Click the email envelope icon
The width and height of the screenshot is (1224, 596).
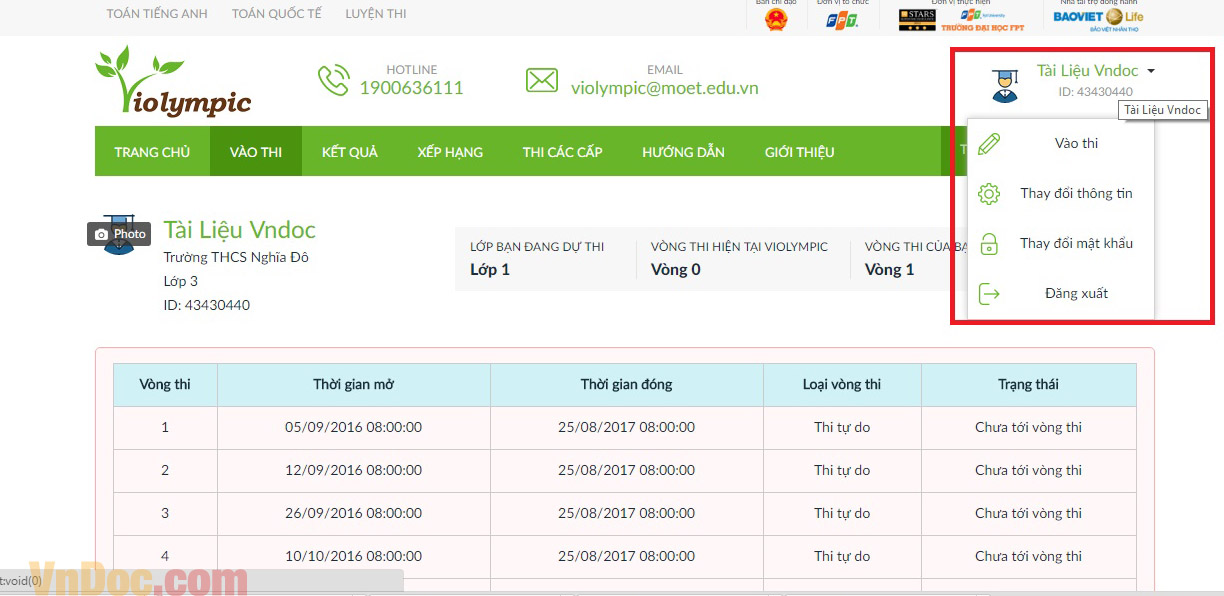pyautogui.click(x=541, y=80)
